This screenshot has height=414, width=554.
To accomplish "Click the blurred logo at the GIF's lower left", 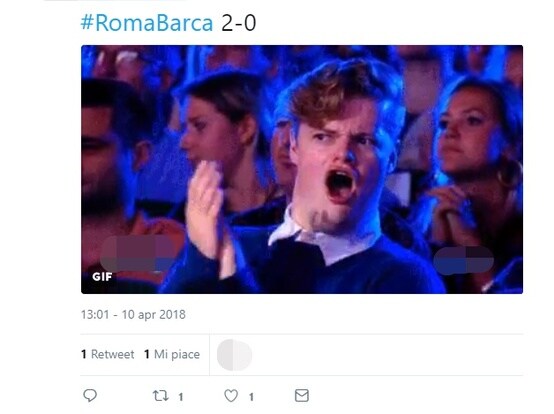I will [137, 254].
